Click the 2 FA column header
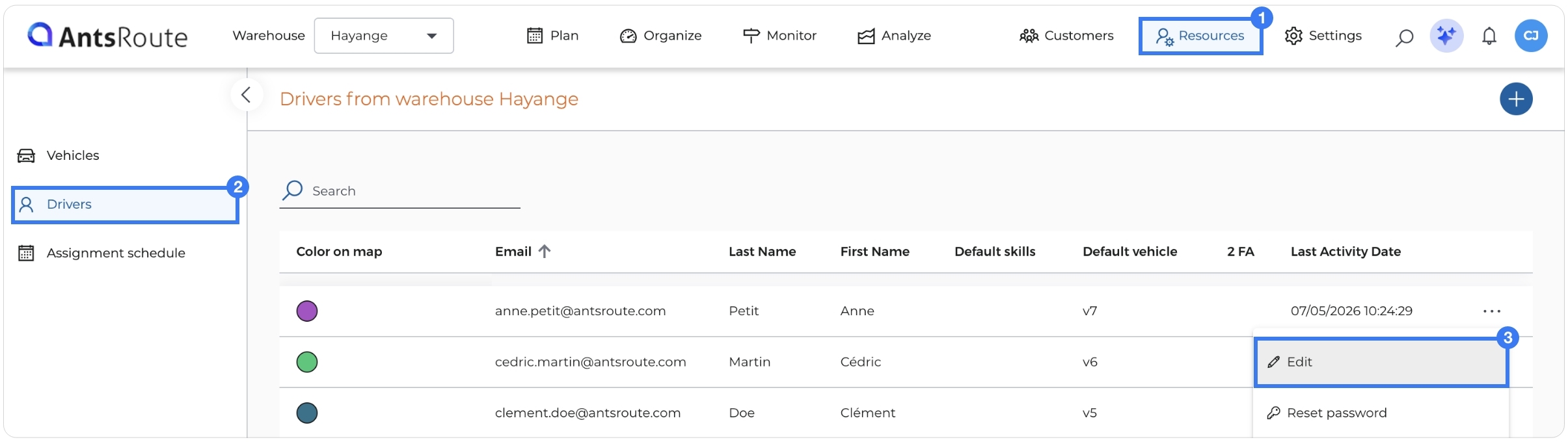The width and height of the screenshot is (1568, 442). (1240, 252)
